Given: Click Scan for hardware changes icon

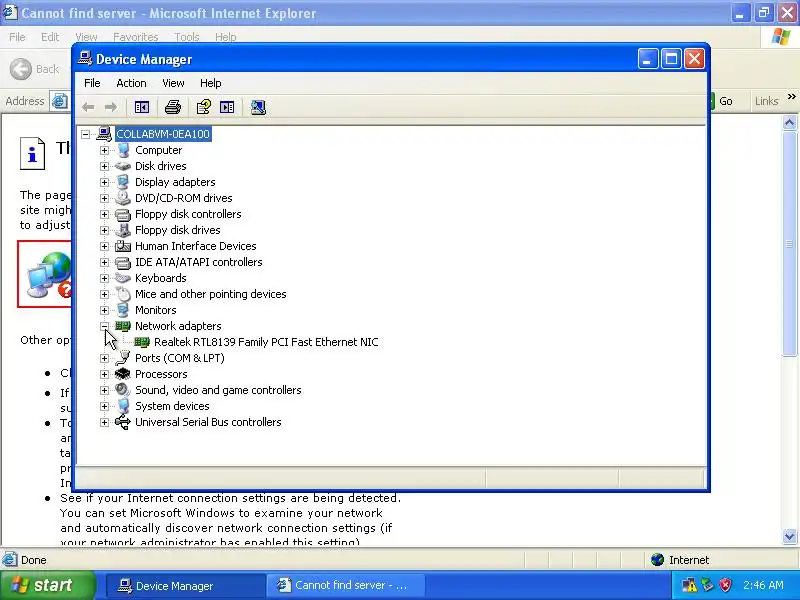Looking at the screenshot, I should [258, 107].
